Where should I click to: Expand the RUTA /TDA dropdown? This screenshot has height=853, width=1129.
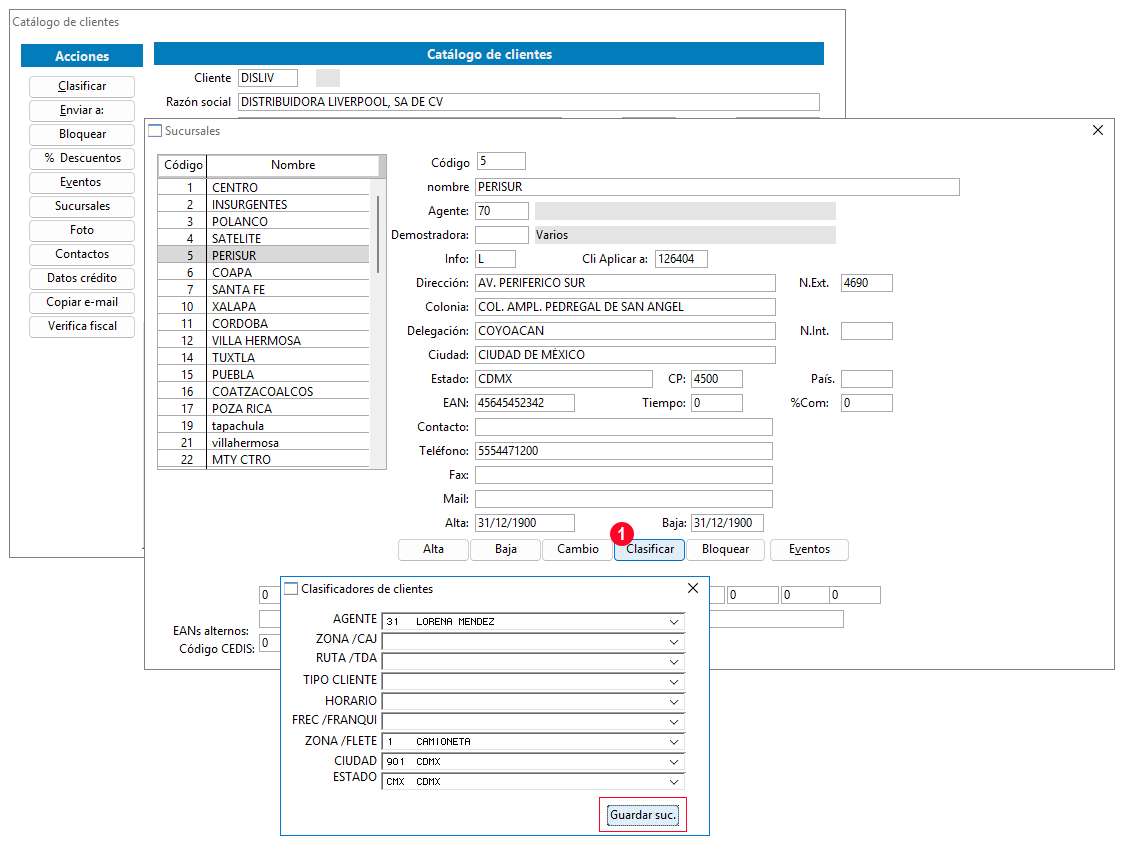[x=674, y=662]
